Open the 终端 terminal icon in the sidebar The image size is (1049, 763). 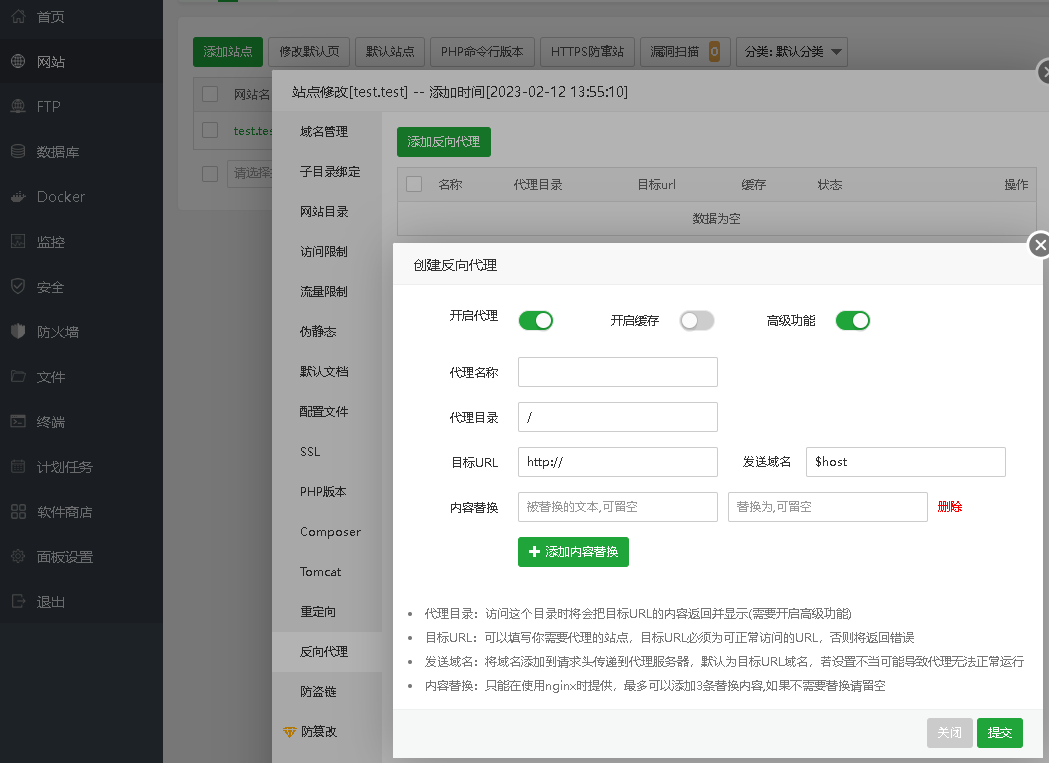tap(18, 421)
